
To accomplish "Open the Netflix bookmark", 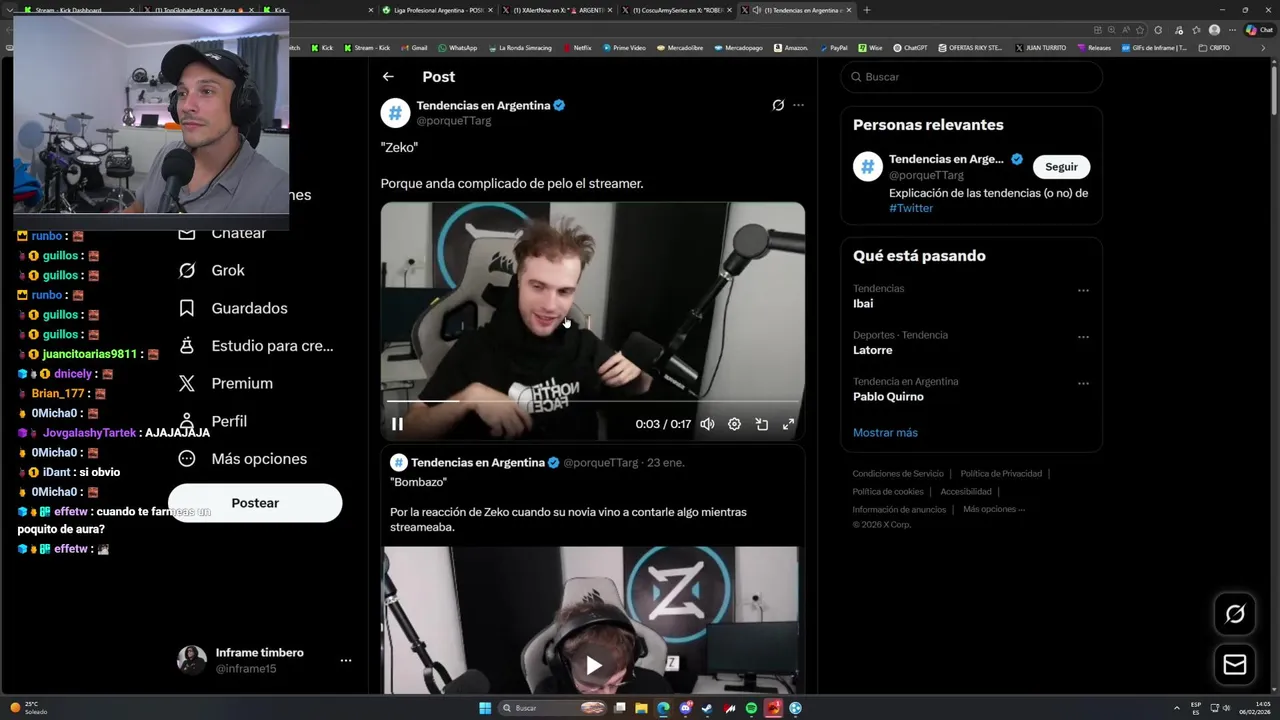I will click(577, 48).
